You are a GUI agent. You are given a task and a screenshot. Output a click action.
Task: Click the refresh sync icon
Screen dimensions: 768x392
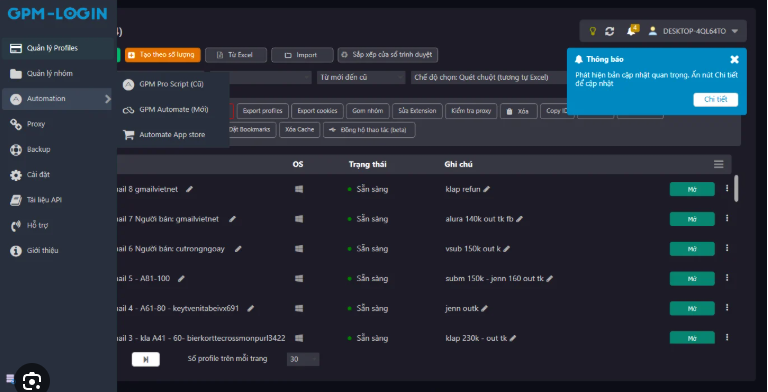tap(609, 31)
